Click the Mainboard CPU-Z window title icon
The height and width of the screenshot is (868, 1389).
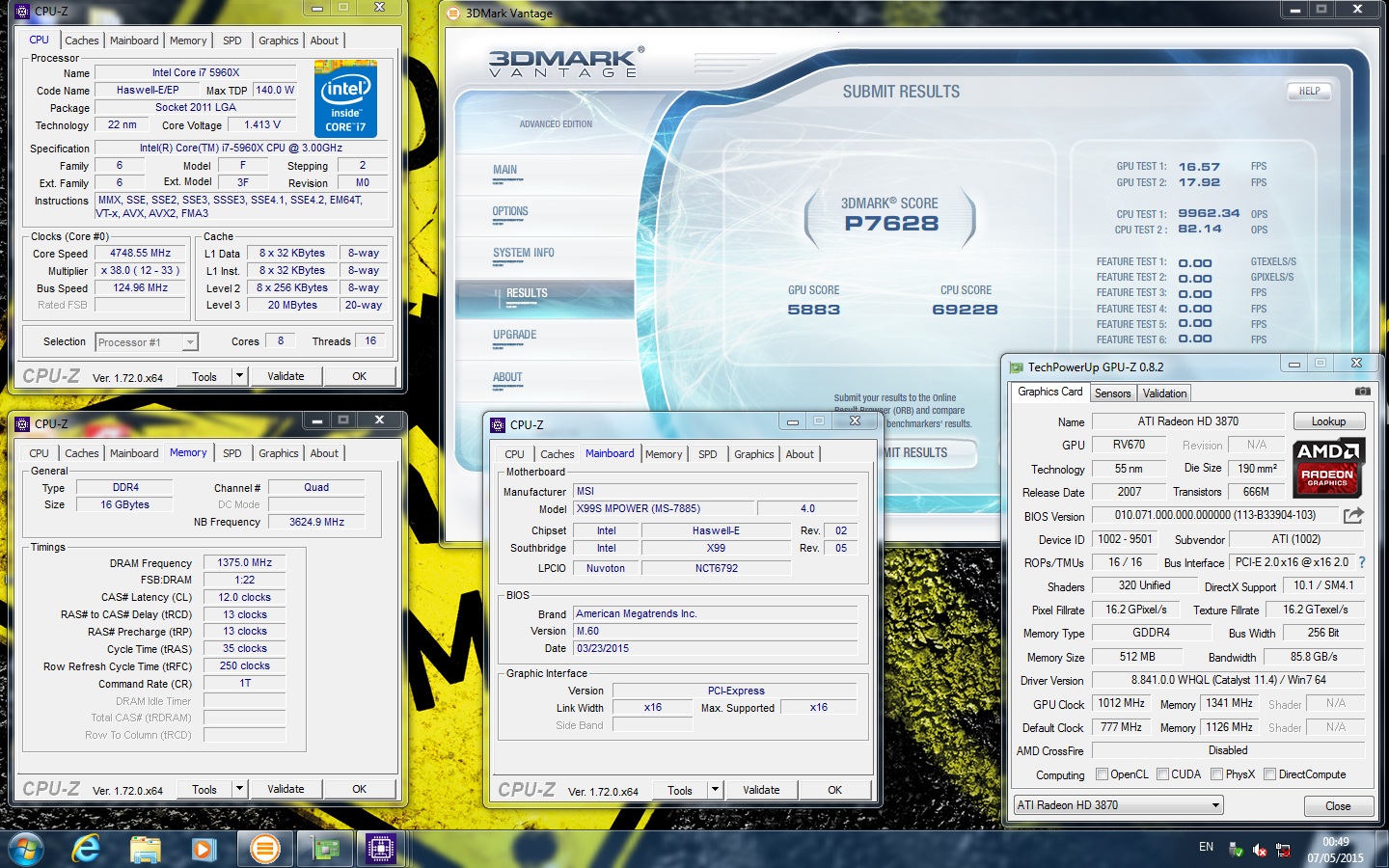click(x=498, y=424)
